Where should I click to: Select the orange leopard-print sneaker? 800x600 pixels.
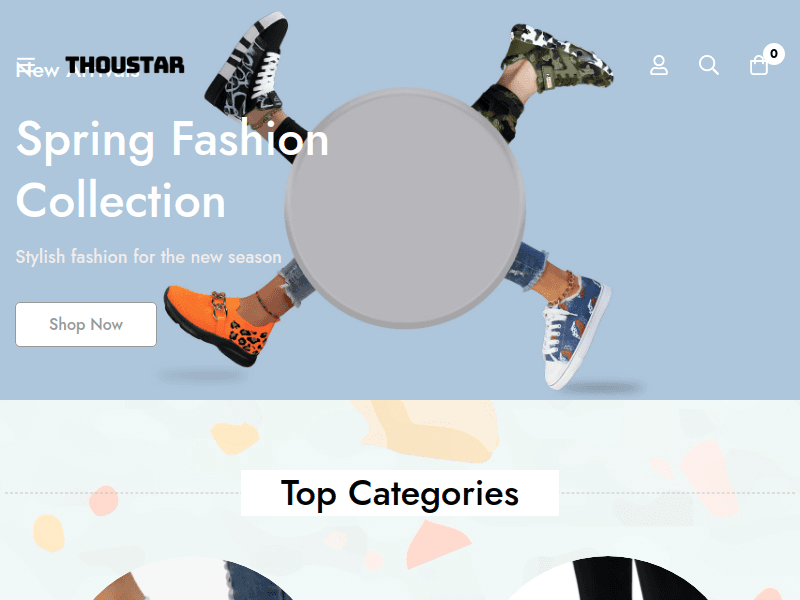[215, 320]
